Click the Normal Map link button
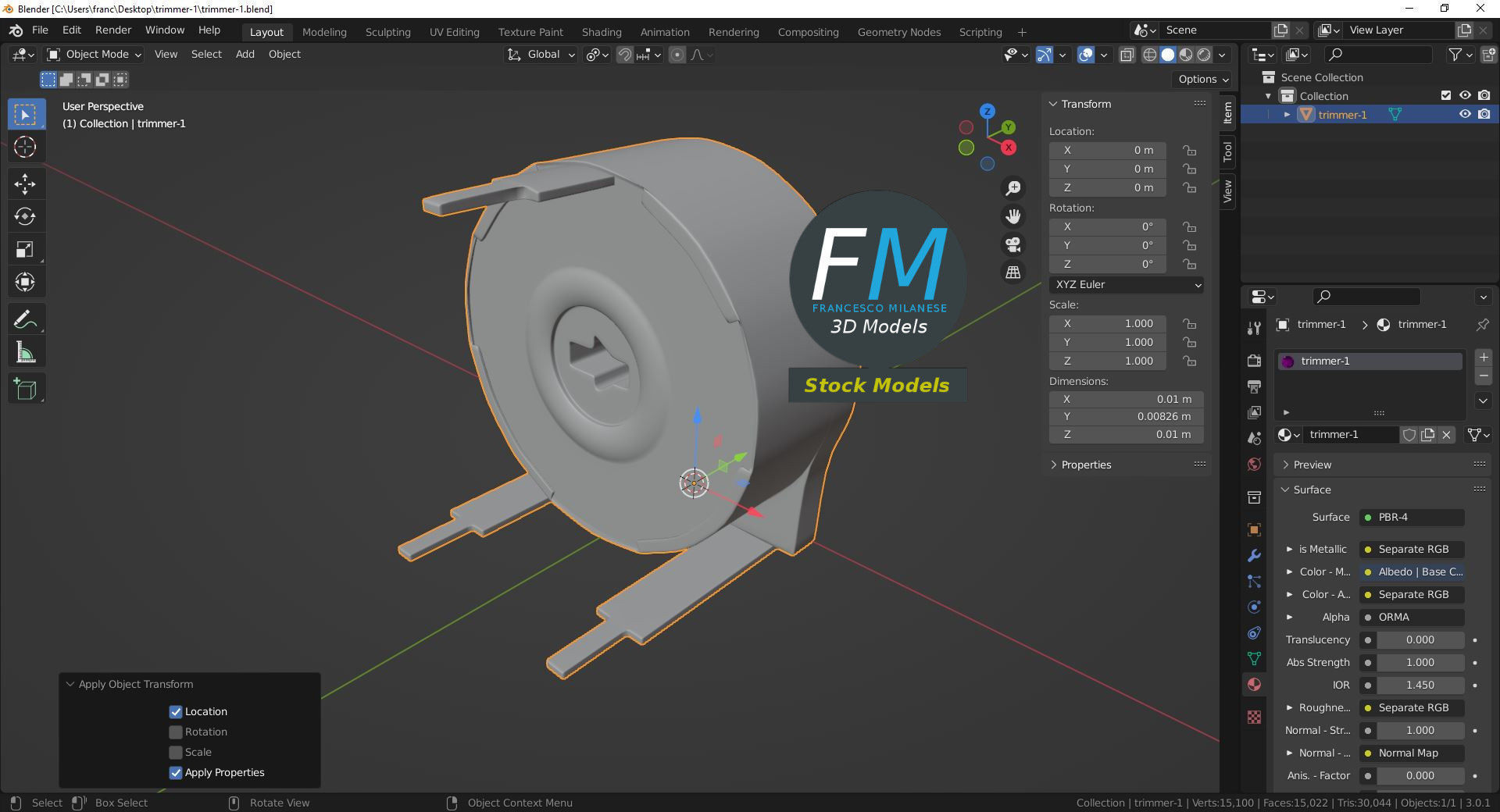1500x812 pixels. [x=1412, y=753]
